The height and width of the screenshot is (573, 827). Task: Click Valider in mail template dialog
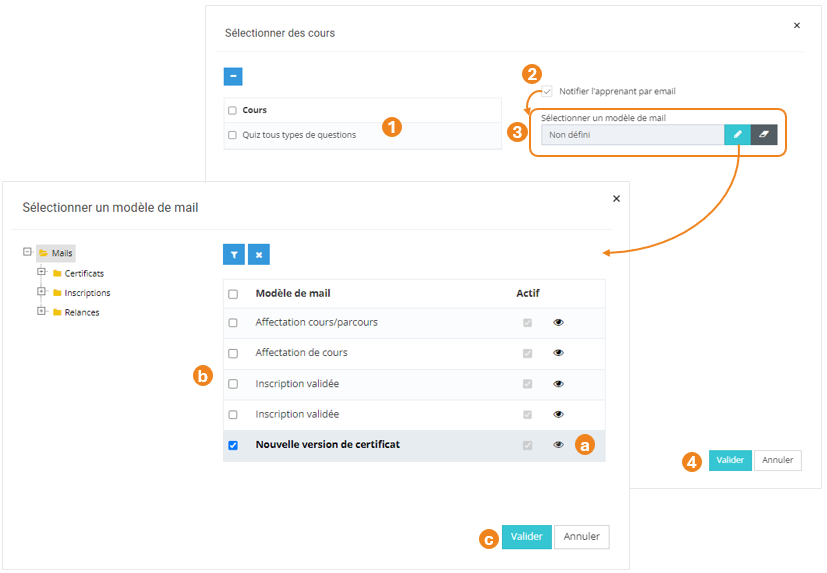(526, 537)
